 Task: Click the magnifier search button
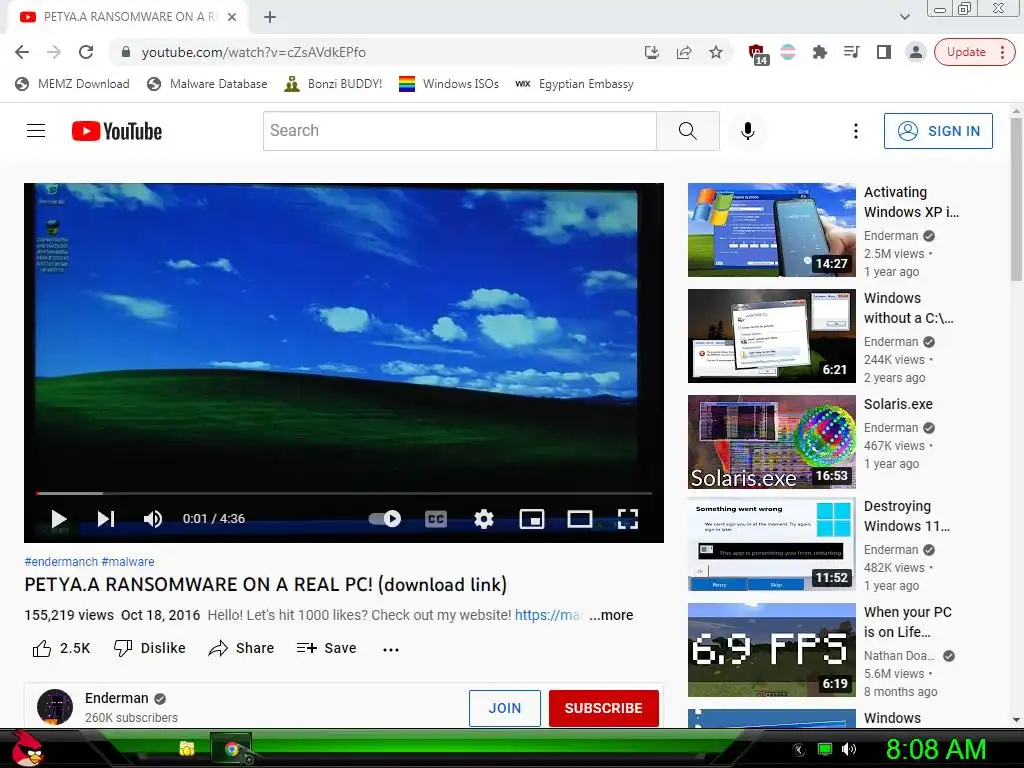point(688,131)
